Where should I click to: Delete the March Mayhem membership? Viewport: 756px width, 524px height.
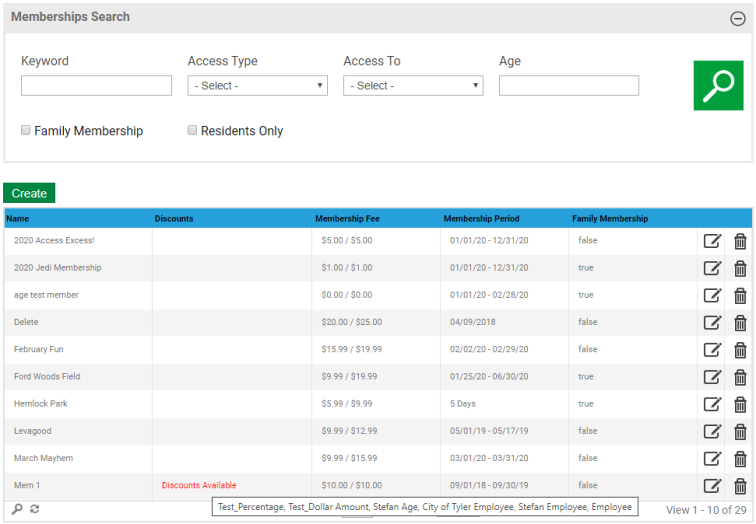(740, 459)
